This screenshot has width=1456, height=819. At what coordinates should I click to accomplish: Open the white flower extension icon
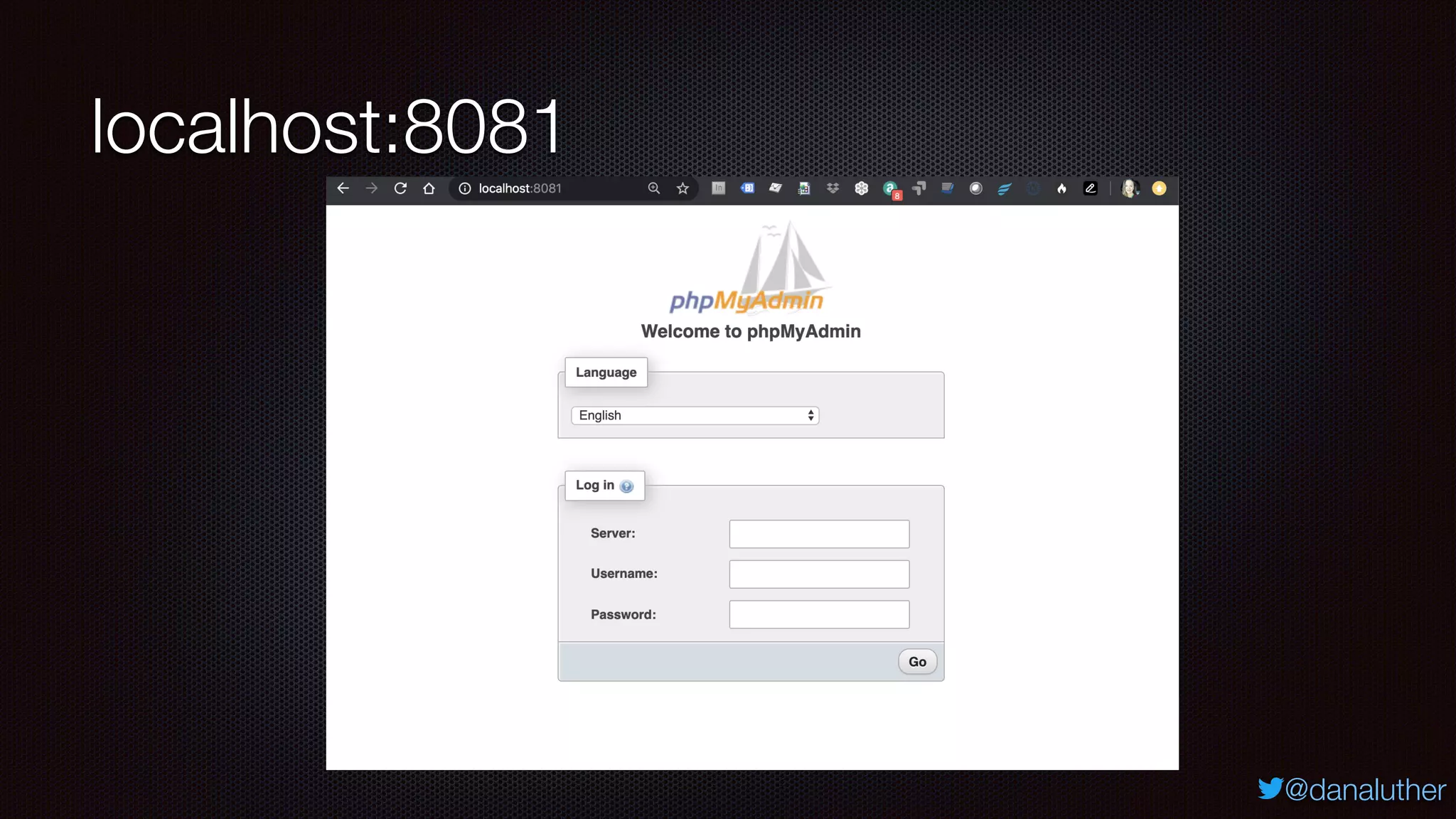[x=862, y=188]
